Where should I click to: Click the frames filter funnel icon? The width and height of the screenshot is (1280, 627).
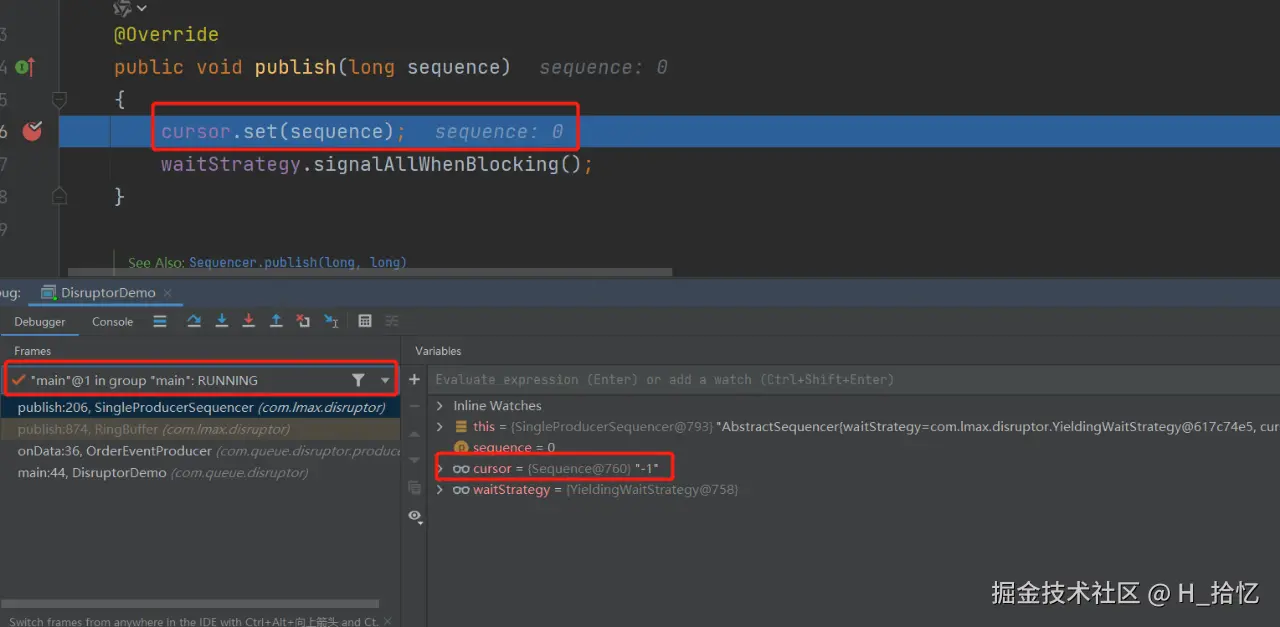(358, 380)
